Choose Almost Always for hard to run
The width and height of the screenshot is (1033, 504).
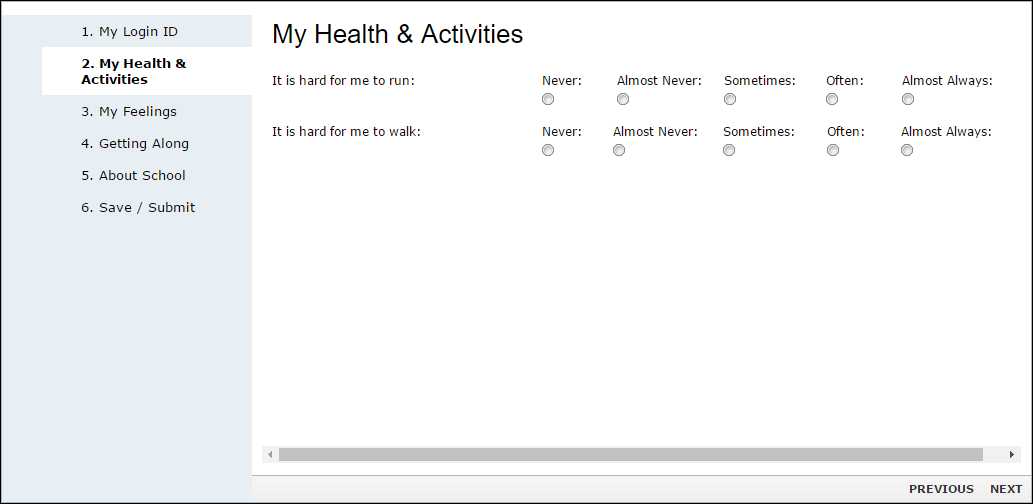(908, 99)
